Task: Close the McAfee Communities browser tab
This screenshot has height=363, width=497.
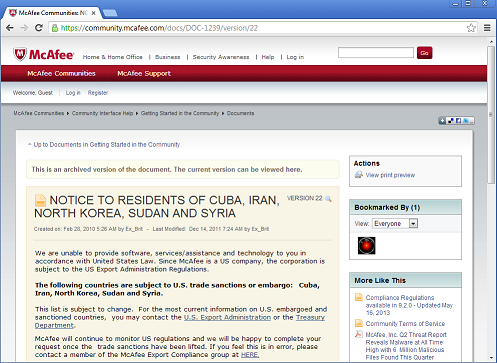Action: click(94, 13)
